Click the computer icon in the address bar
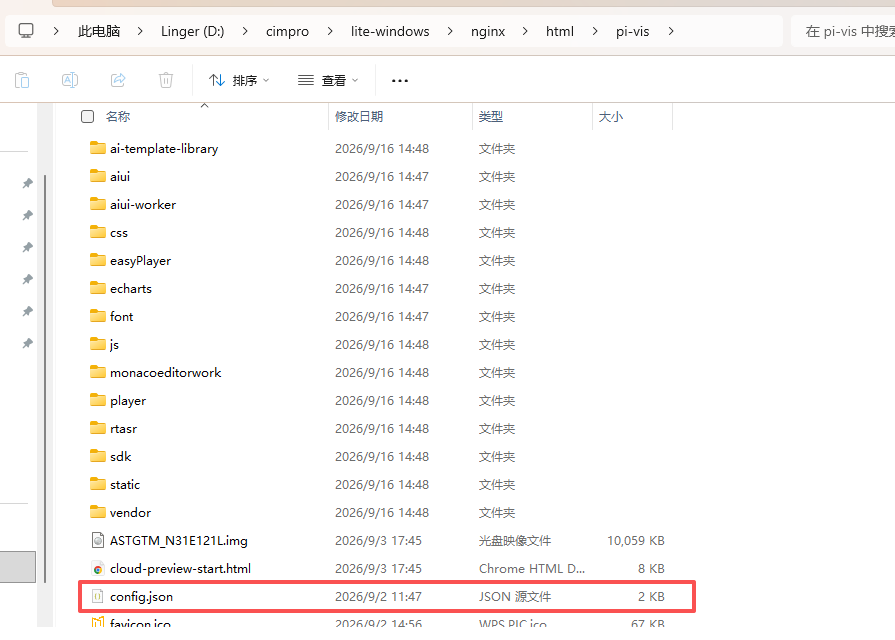 [26, 31]
